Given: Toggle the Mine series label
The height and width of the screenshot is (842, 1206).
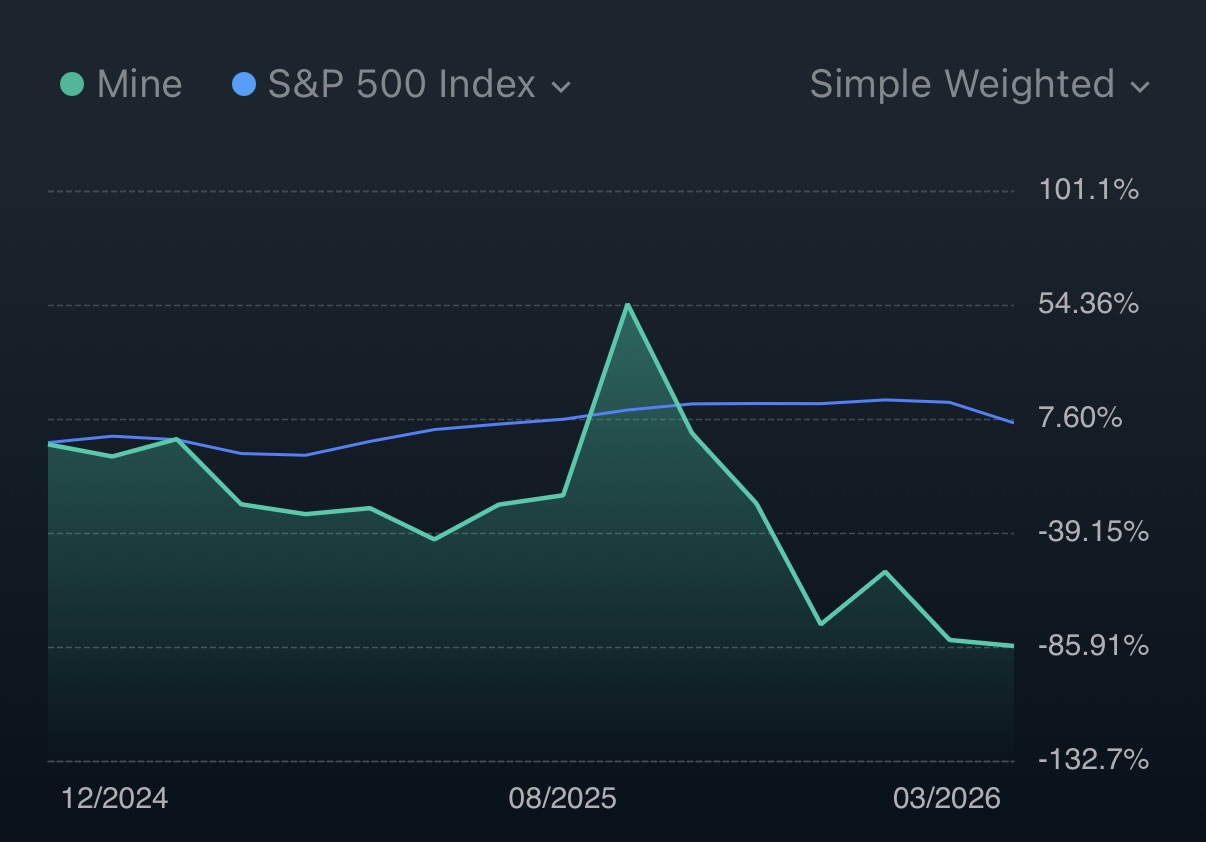Looking at the screenshot, I should pos(139,85).
